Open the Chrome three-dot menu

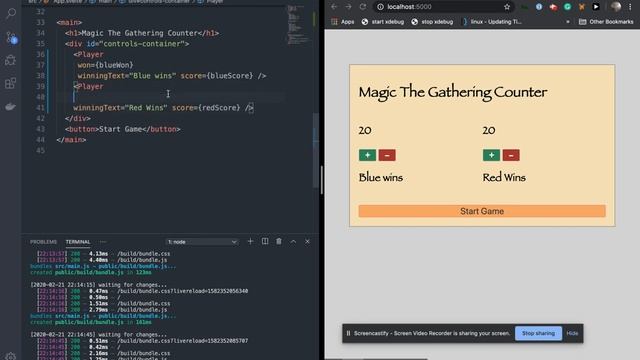[631, 7]
